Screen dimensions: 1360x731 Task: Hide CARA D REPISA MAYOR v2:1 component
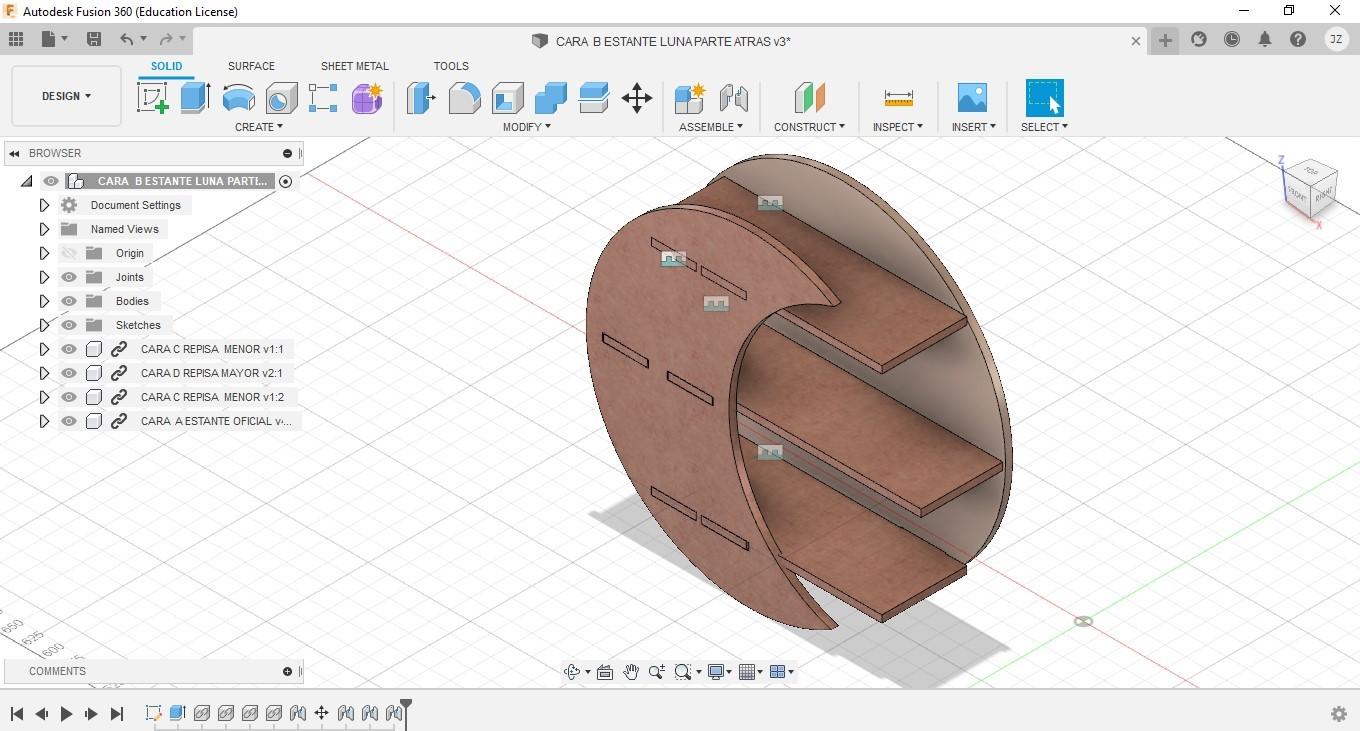(x=69, y=373)
